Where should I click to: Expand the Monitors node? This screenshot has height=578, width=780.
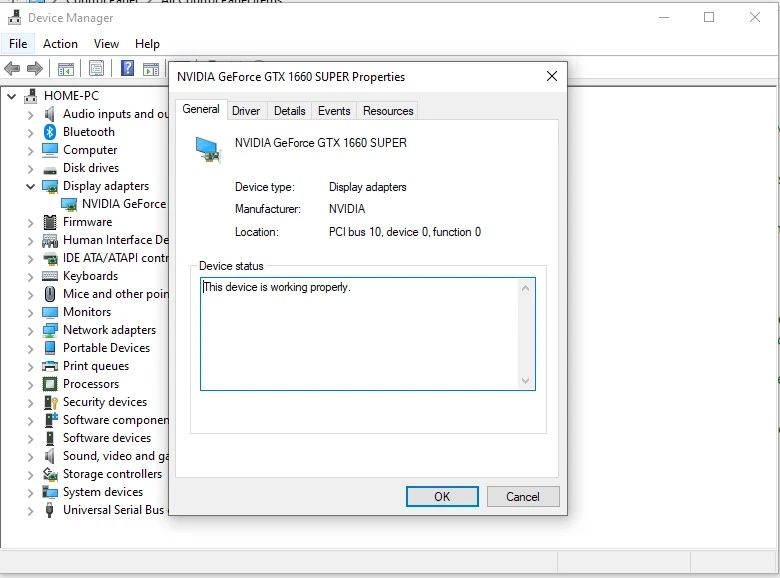click(30, 312)
